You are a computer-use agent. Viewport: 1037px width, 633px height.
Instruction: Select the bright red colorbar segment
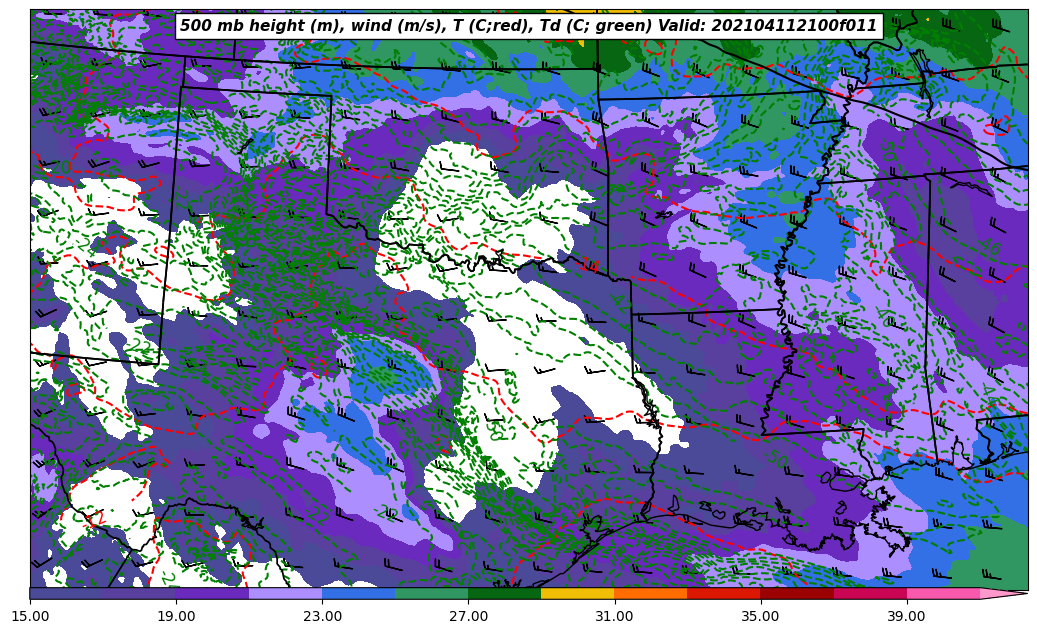(x=723, y=593)
